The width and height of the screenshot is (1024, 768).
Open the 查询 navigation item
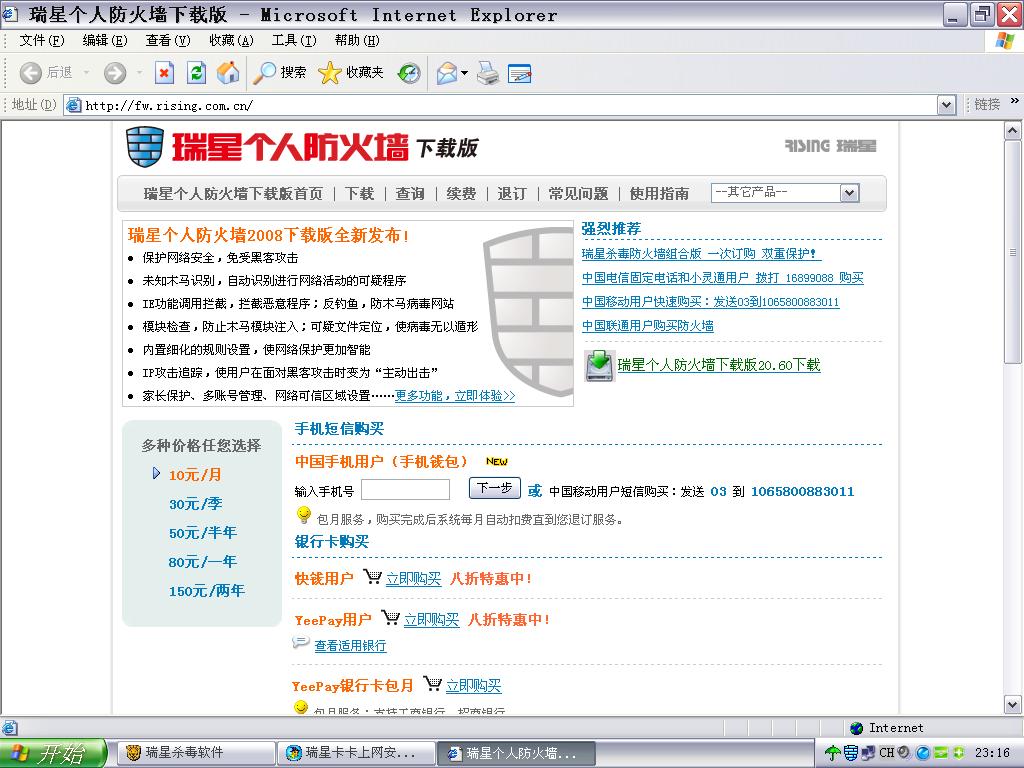pyautogui.click(x=410, y=193)
